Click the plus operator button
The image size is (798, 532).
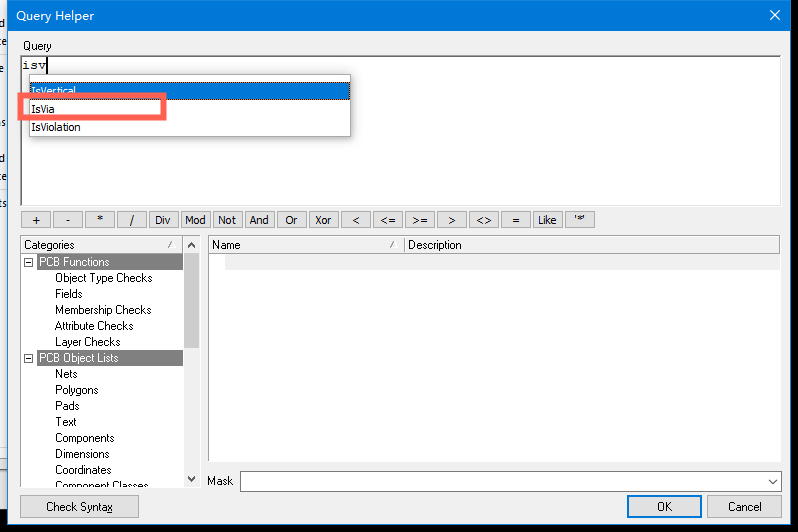(x=36, y=220)
